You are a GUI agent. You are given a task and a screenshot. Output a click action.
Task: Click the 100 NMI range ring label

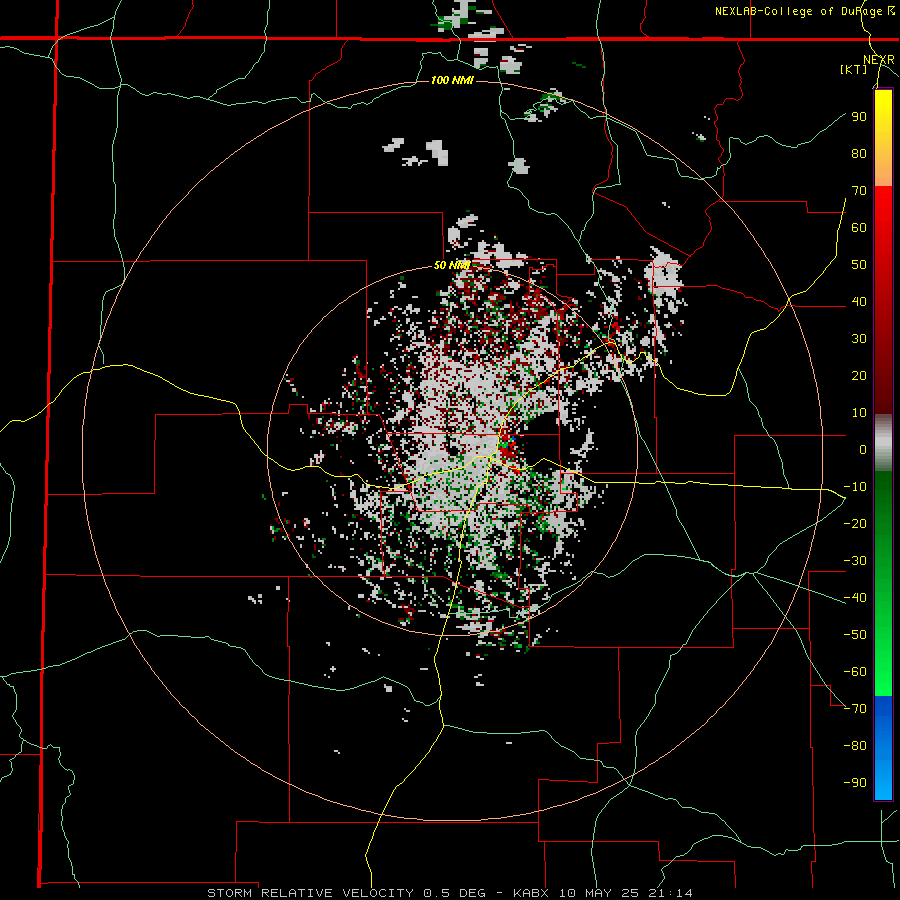[x=452, y=80]
